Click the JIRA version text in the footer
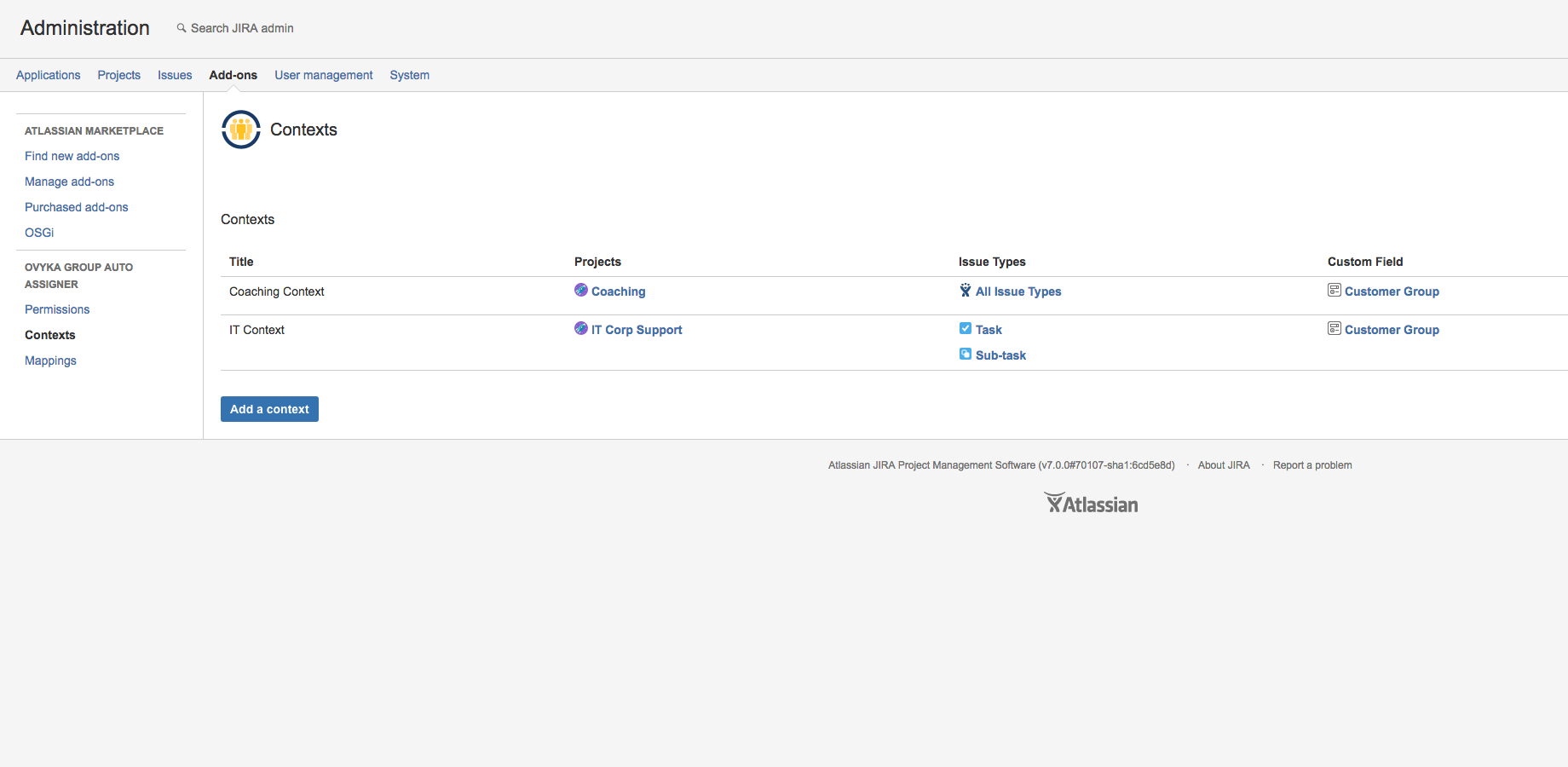Screen dimensions: 1568x767 [x=1001, y=465]
